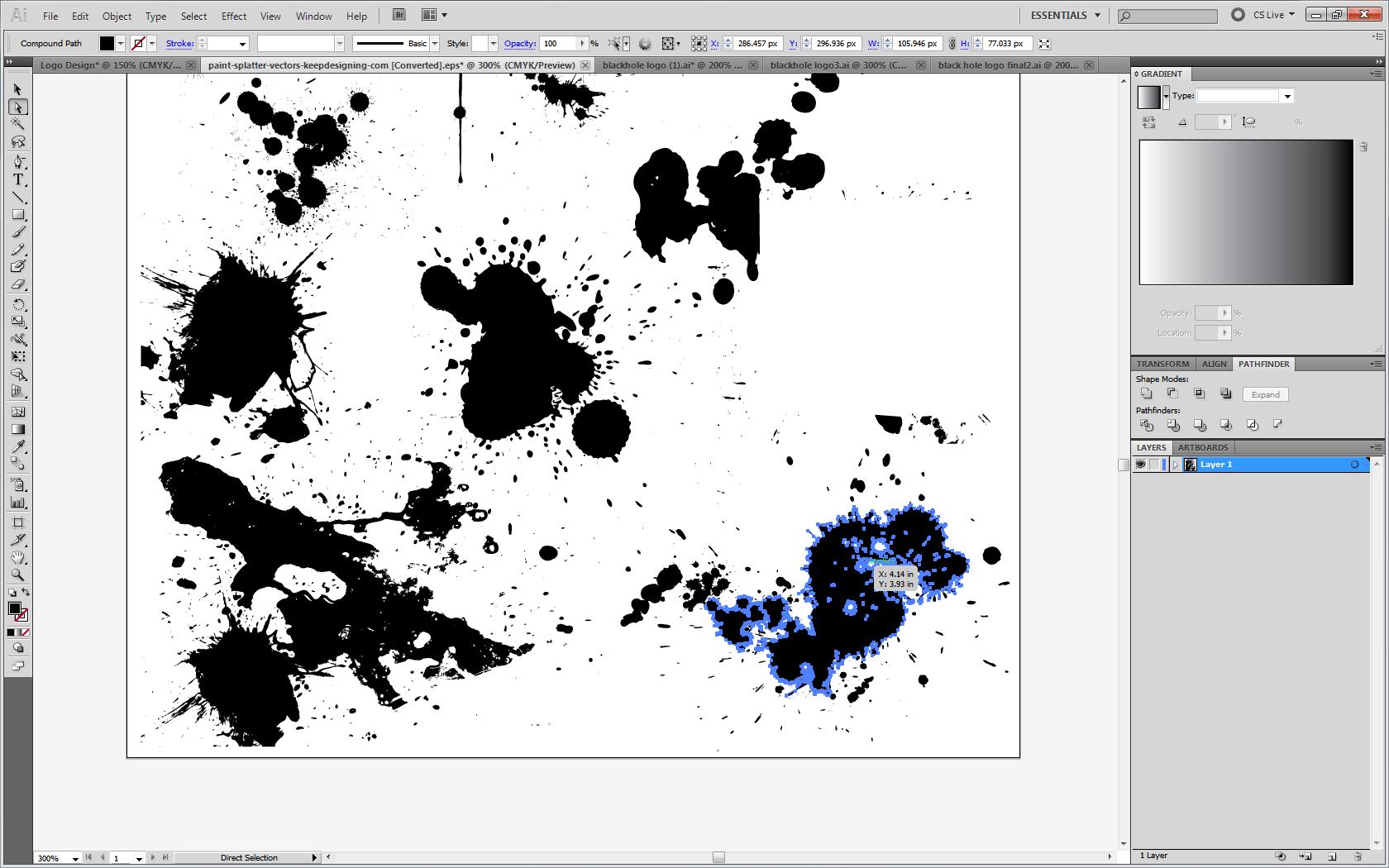Click the Opacity link label

pos(520,44)
